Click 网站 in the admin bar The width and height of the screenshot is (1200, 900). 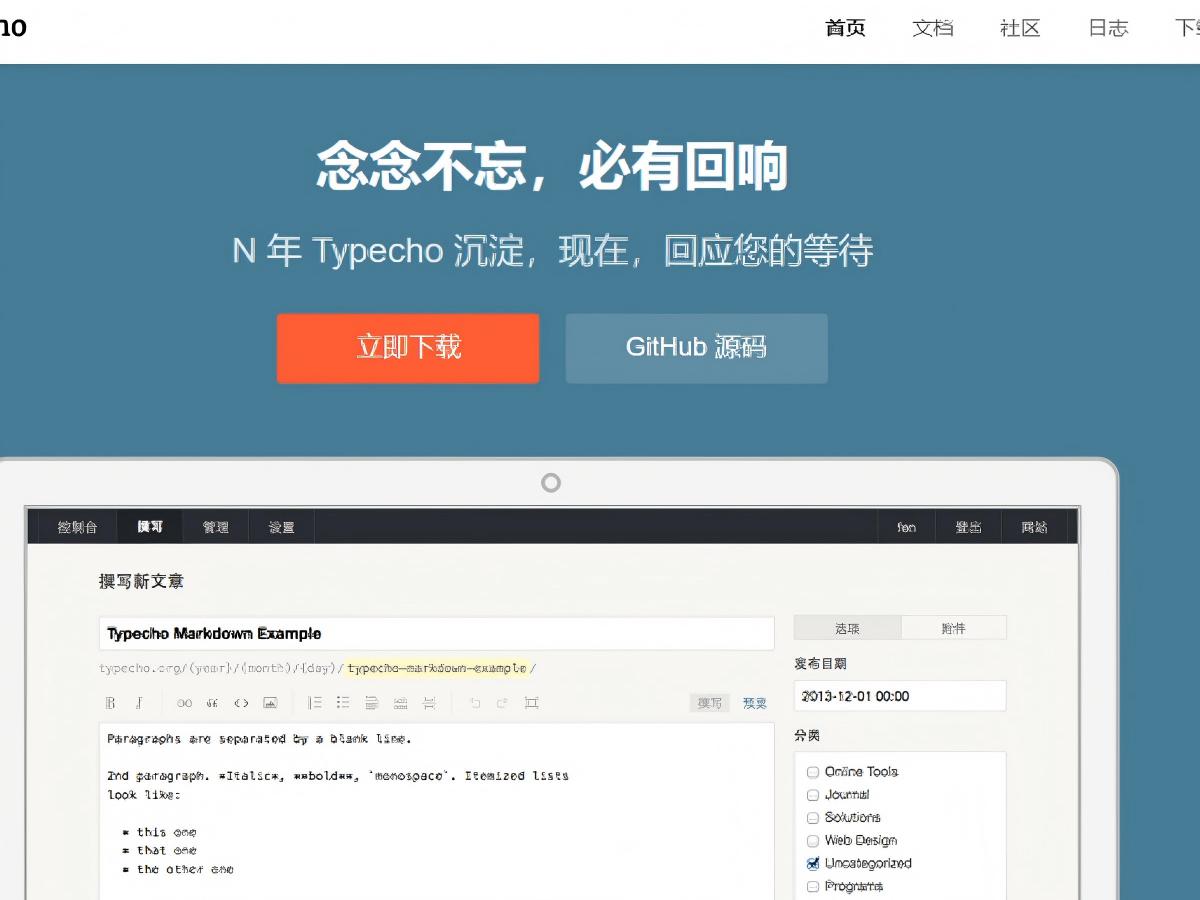[1034, 527]
